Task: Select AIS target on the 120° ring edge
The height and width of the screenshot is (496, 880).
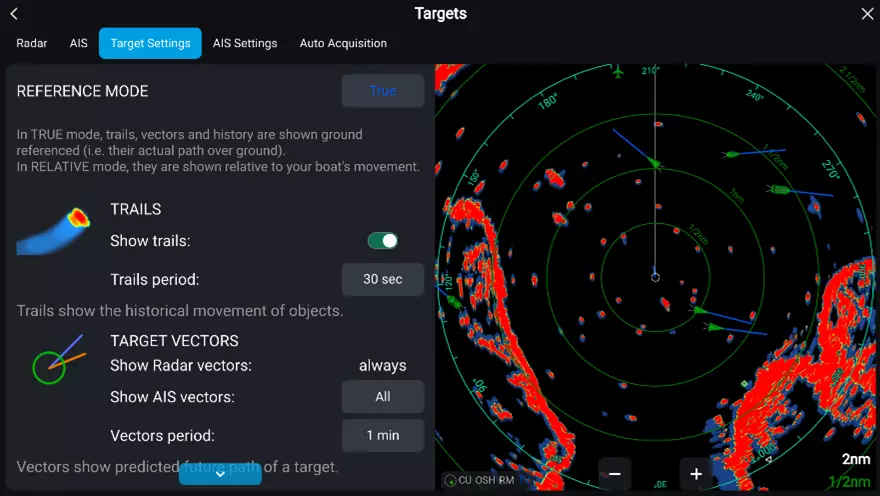Action: [454, 302]
